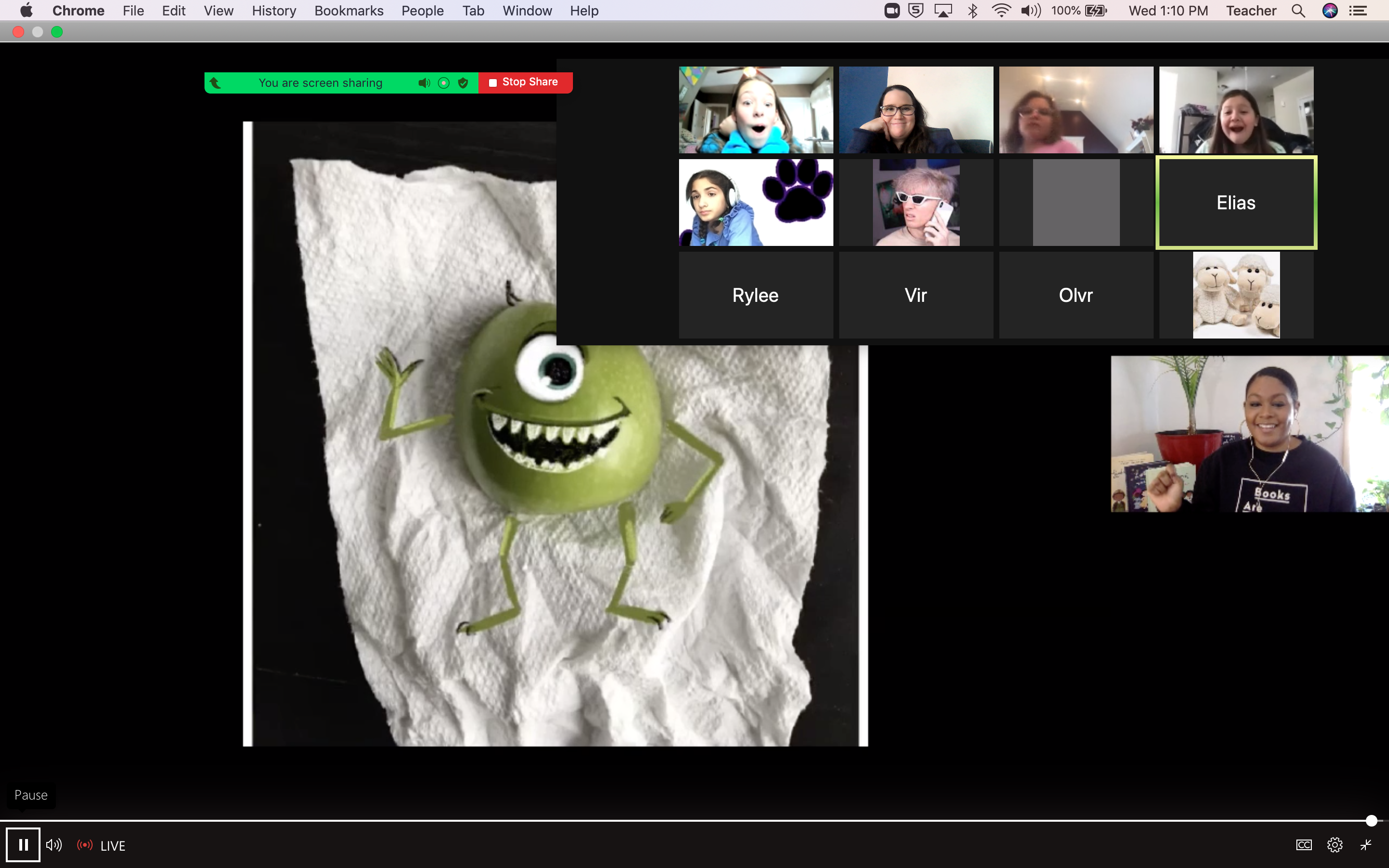Image resolution: width=1389 pixels, height=868 pixels.
Task: Open the Tab menu
Action: [474, 10]
